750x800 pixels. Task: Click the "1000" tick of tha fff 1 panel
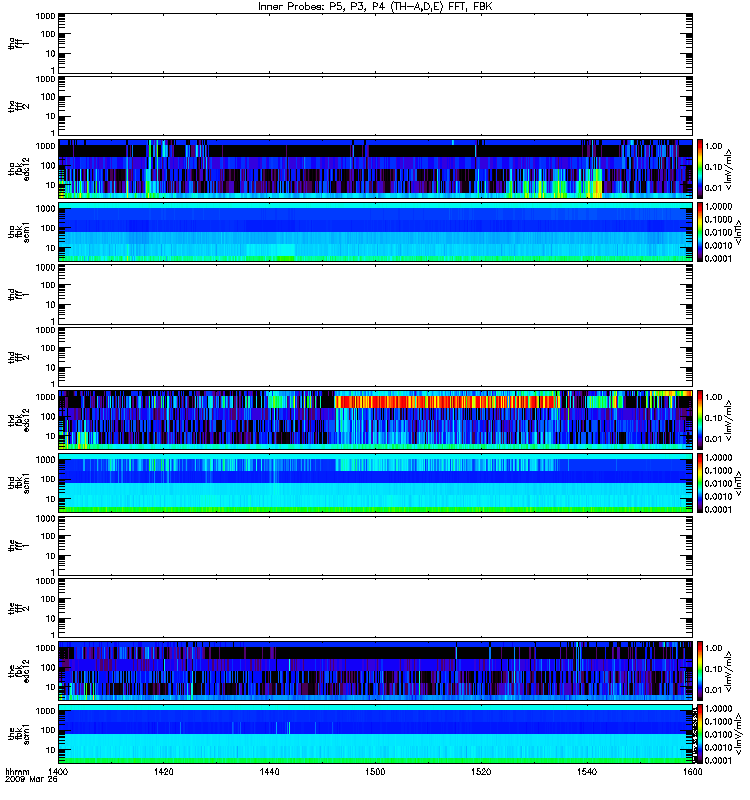tap(45, 16)
